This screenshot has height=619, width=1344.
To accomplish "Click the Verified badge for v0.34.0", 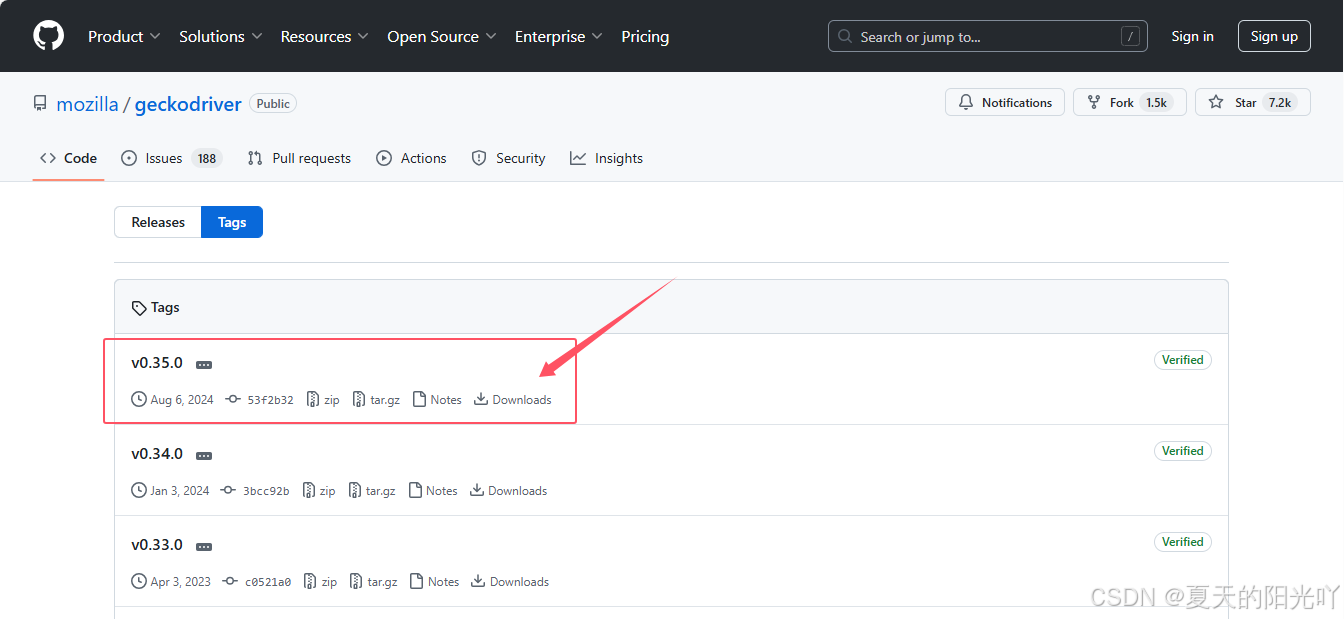I will tap(1183, 451).
